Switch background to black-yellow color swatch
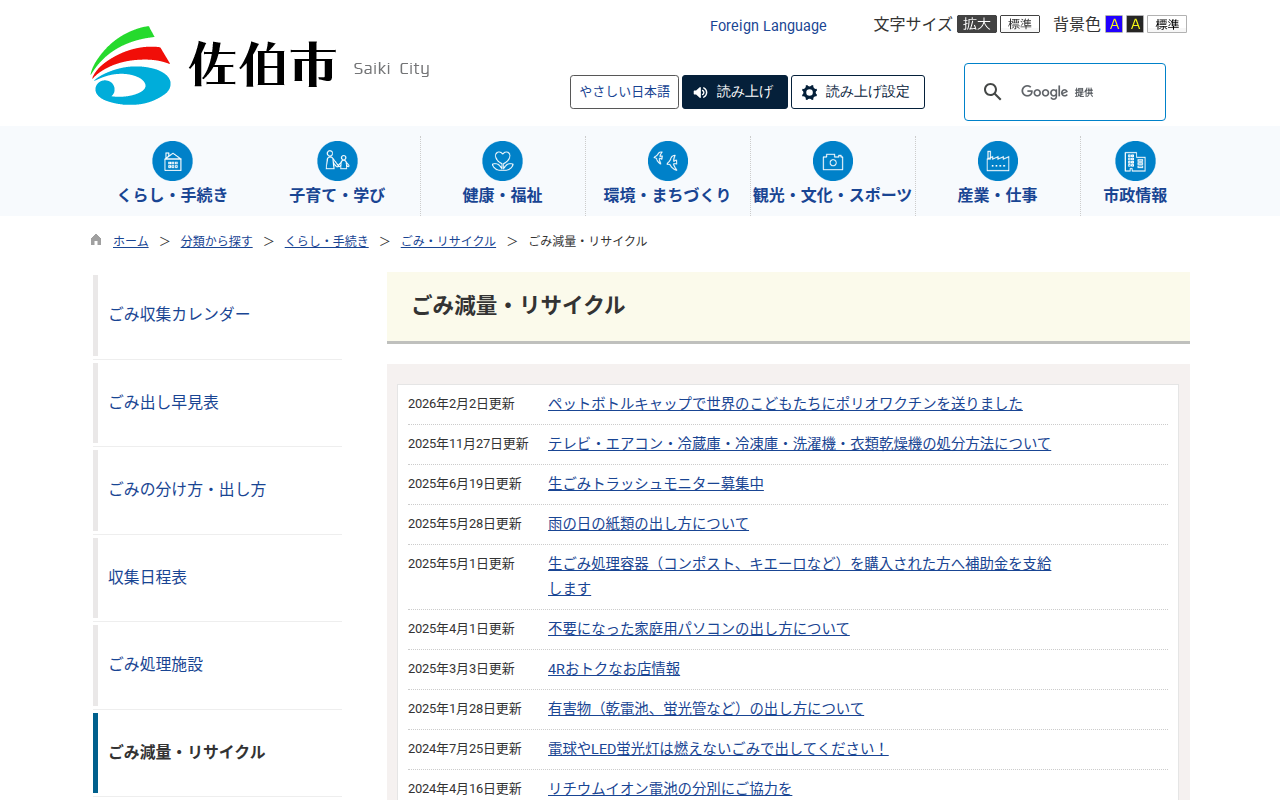 [1135, 24]
